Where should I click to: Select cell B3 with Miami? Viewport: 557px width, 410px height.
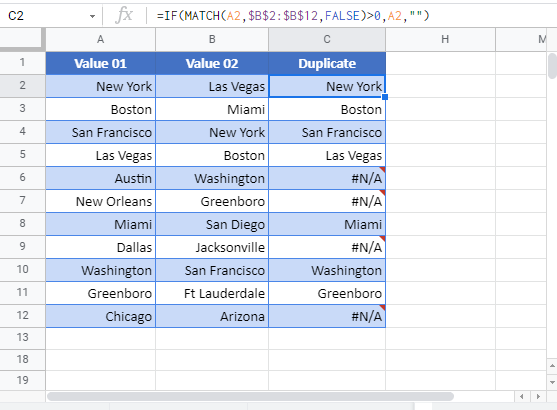[212, 109]
